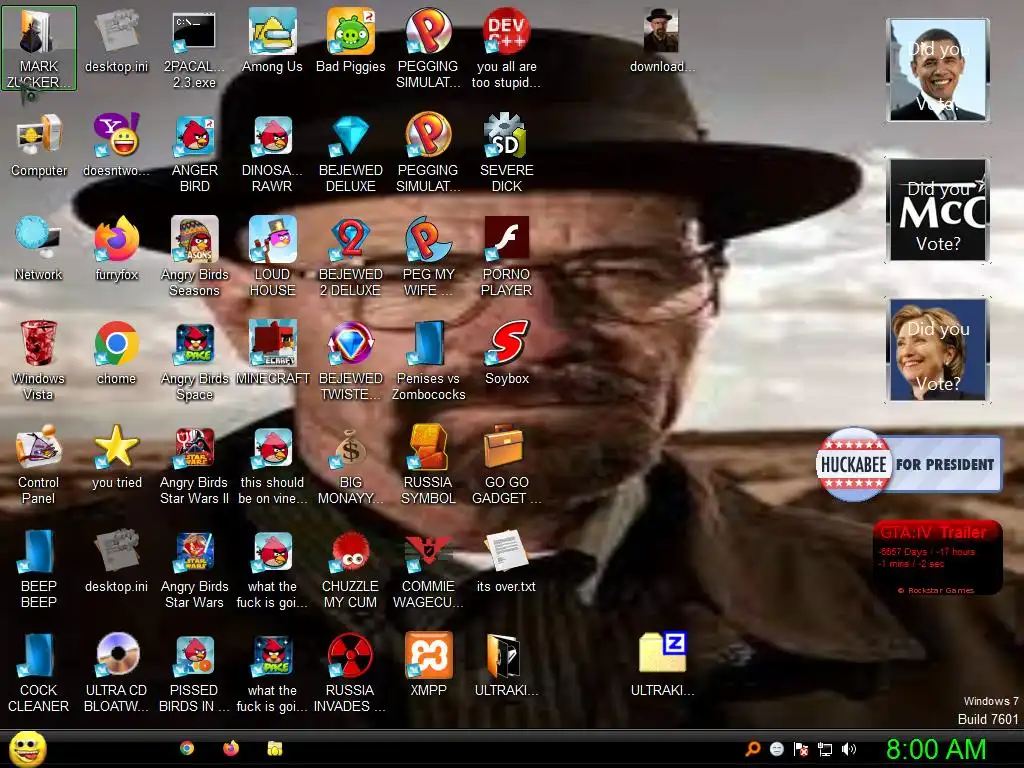Open the Action Center flag icon
This screenshot has height=768, width=1024.
pyautogui.click(x=801, y=749)
